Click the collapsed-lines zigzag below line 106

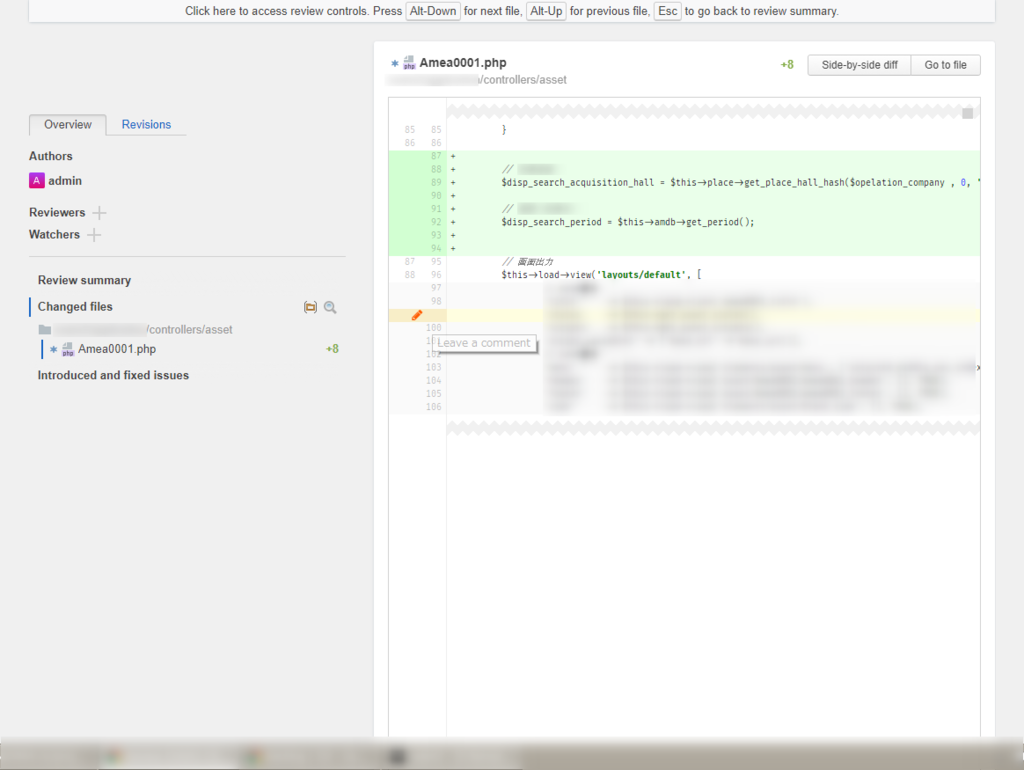coord(713,428)
